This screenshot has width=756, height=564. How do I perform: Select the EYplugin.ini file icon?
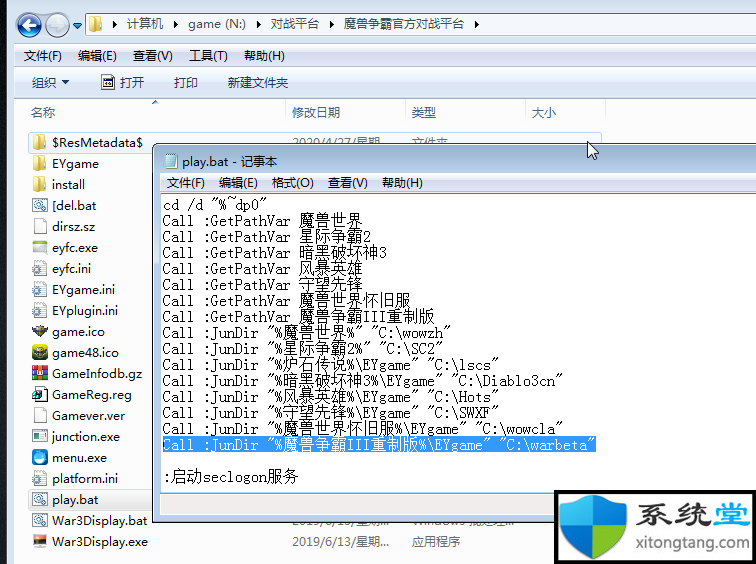click(x=40, y=310)
